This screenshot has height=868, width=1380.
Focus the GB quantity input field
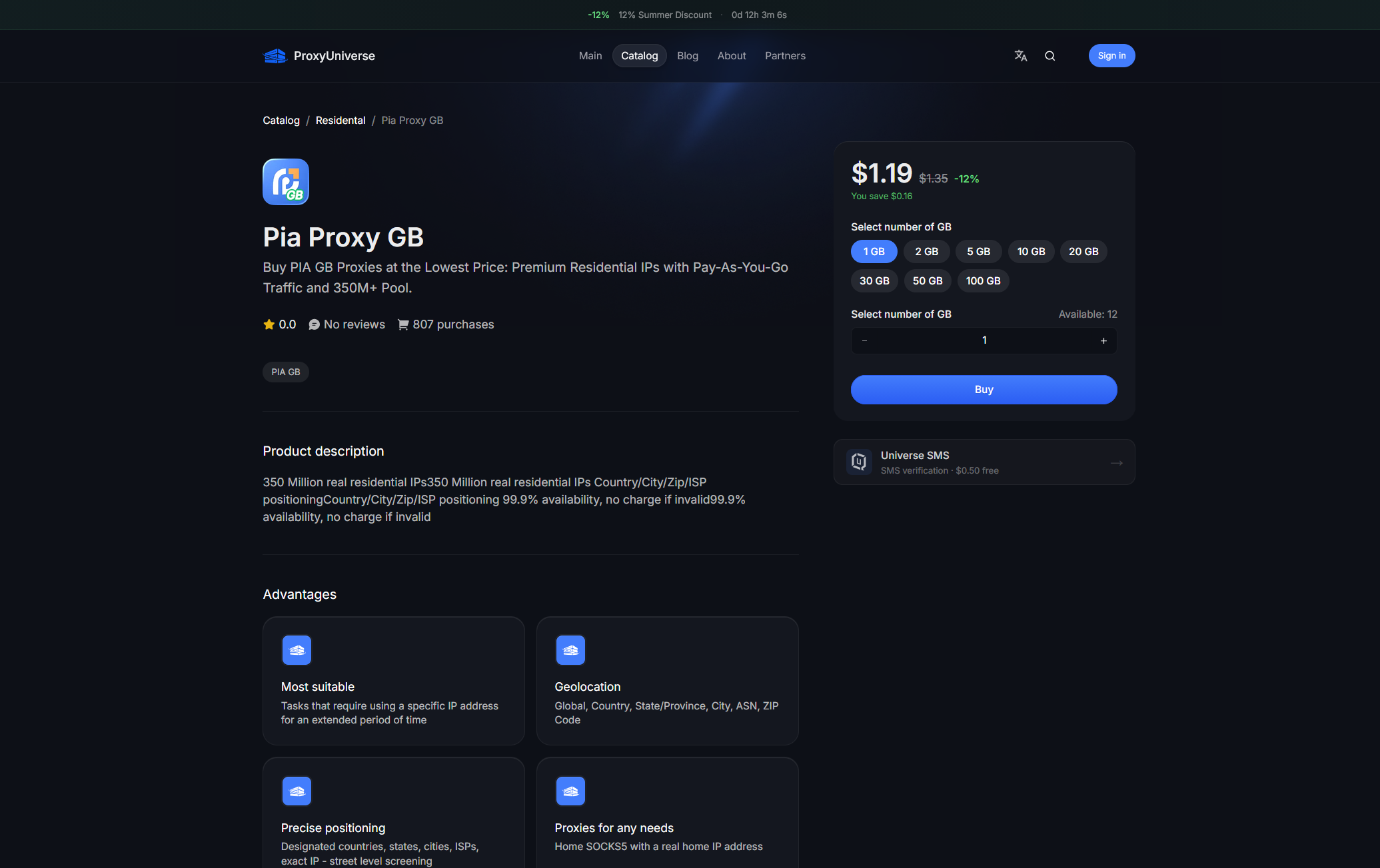click(x=984, y=340)
